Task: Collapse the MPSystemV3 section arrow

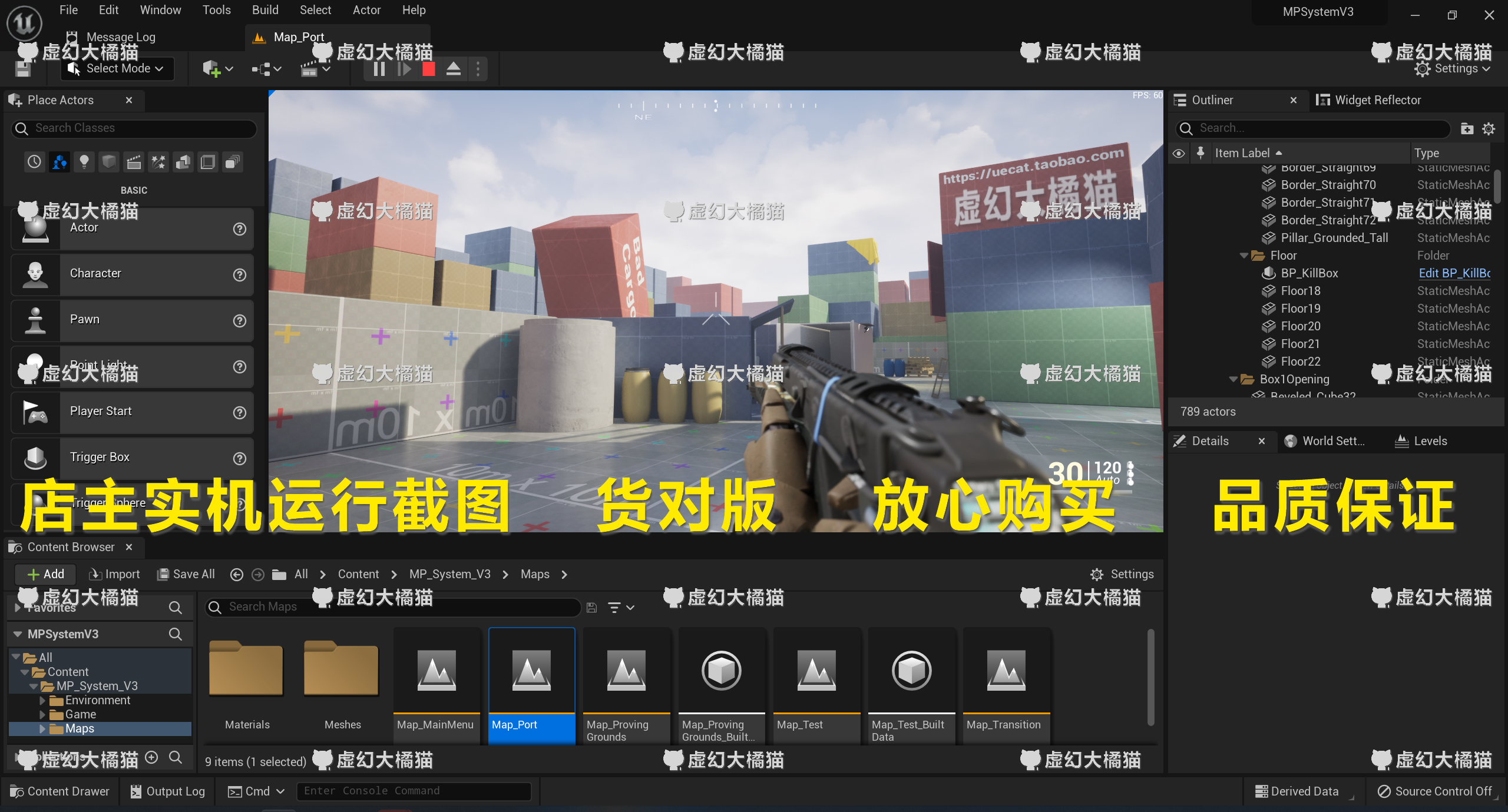Action: (x=18, y=634)
